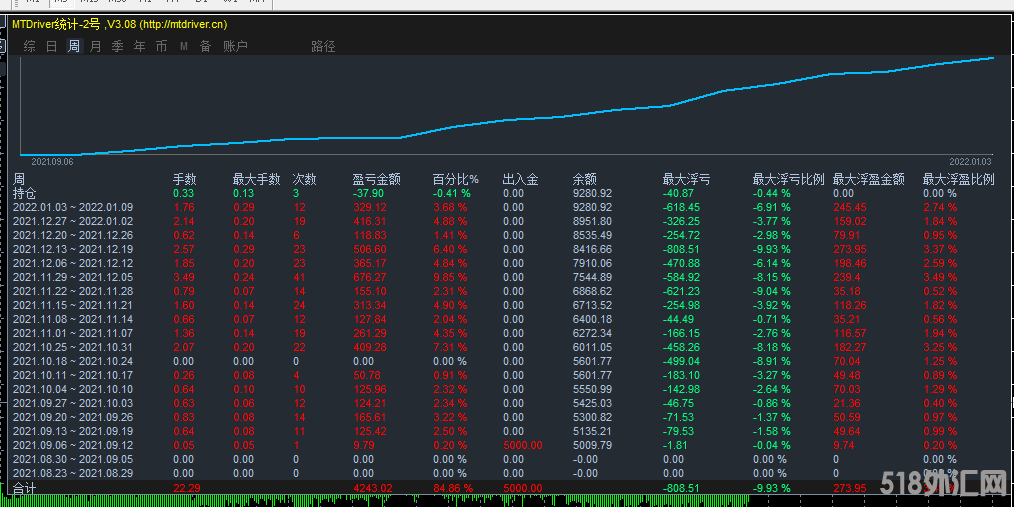Show the 年 yearly statistics tab
Image resolution: width=1014 pixels, height=507 pixels.
139,46
